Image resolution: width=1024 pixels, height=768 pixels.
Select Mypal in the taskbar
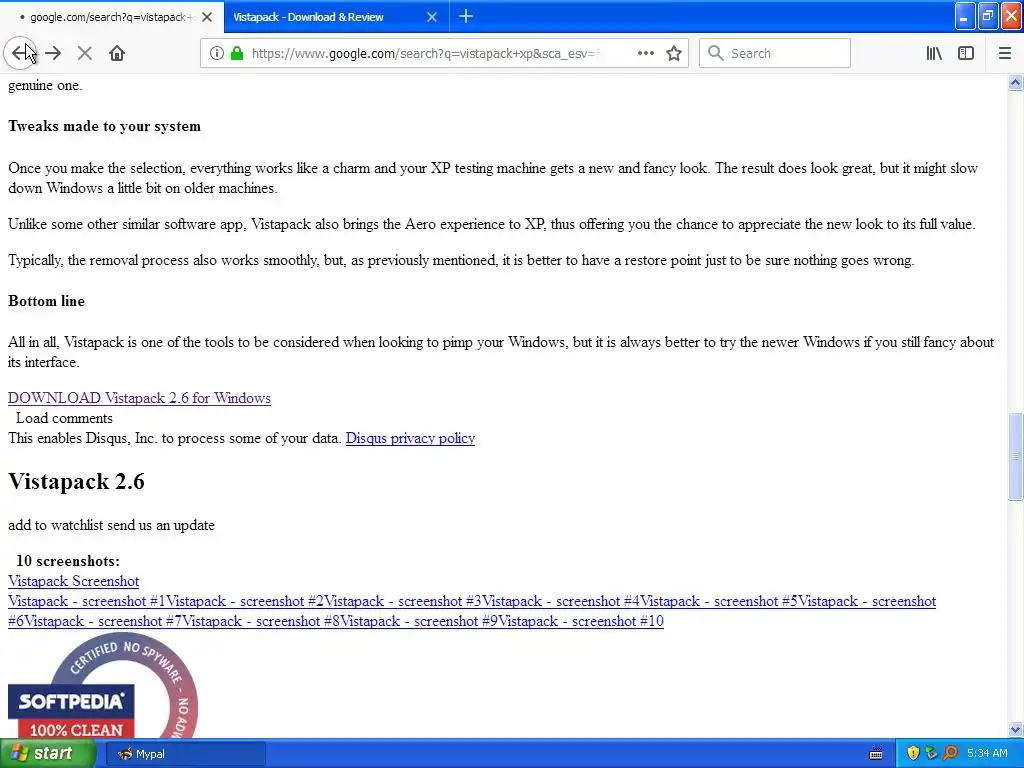click(x=185, y=754)
